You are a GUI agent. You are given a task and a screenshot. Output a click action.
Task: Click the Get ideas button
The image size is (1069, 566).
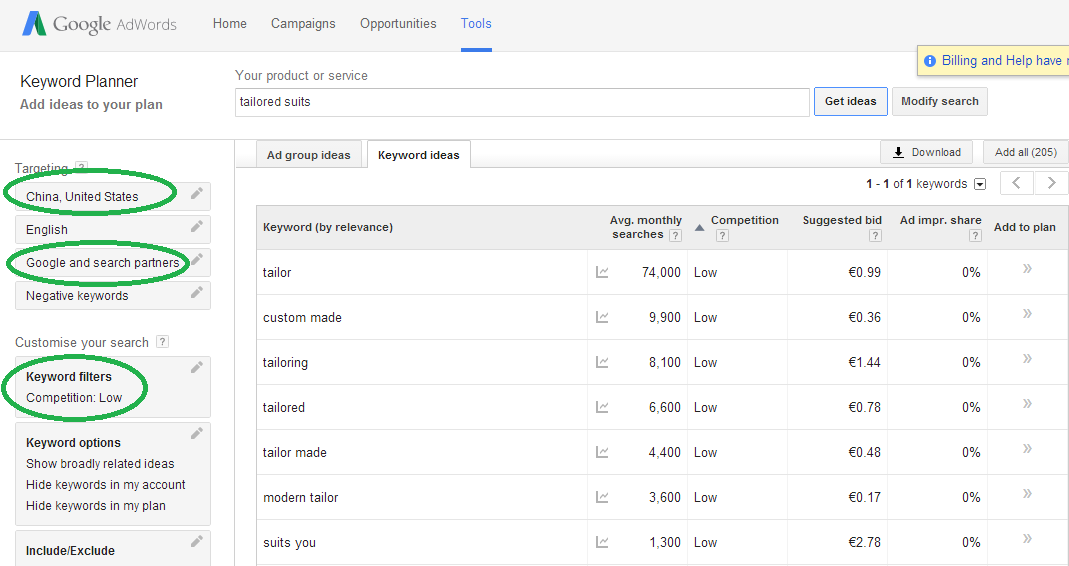[850, 101]
